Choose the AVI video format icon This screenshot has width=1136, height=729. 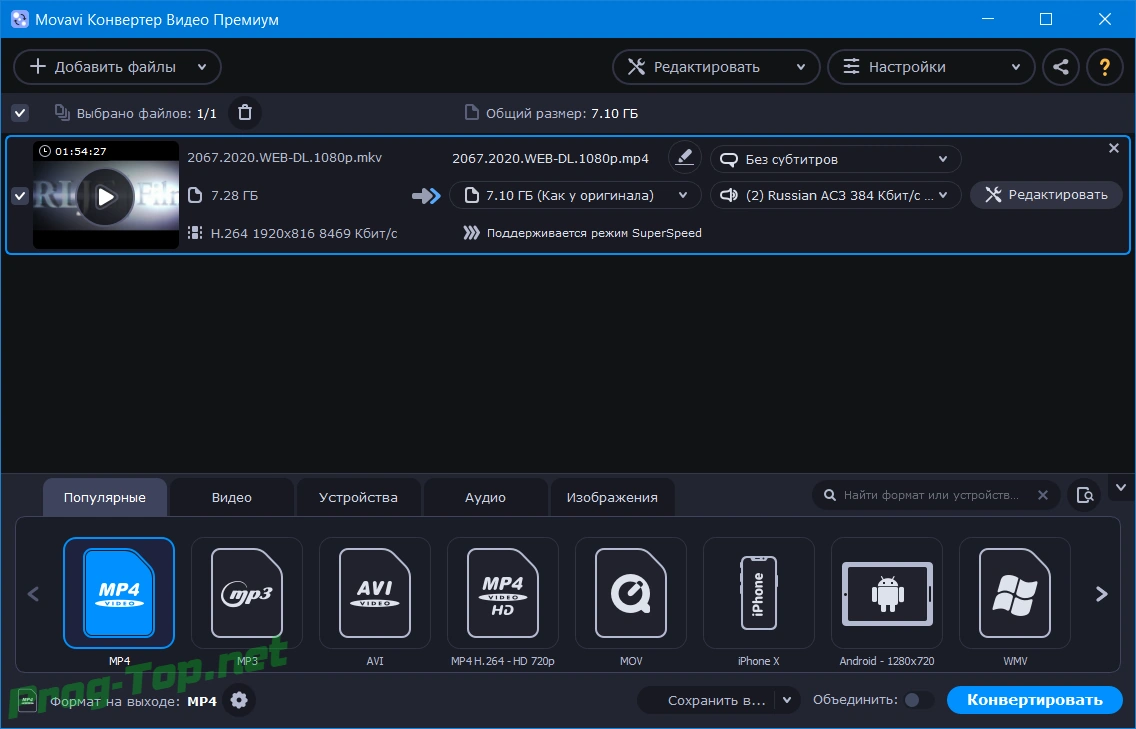(x=375, y=593)
